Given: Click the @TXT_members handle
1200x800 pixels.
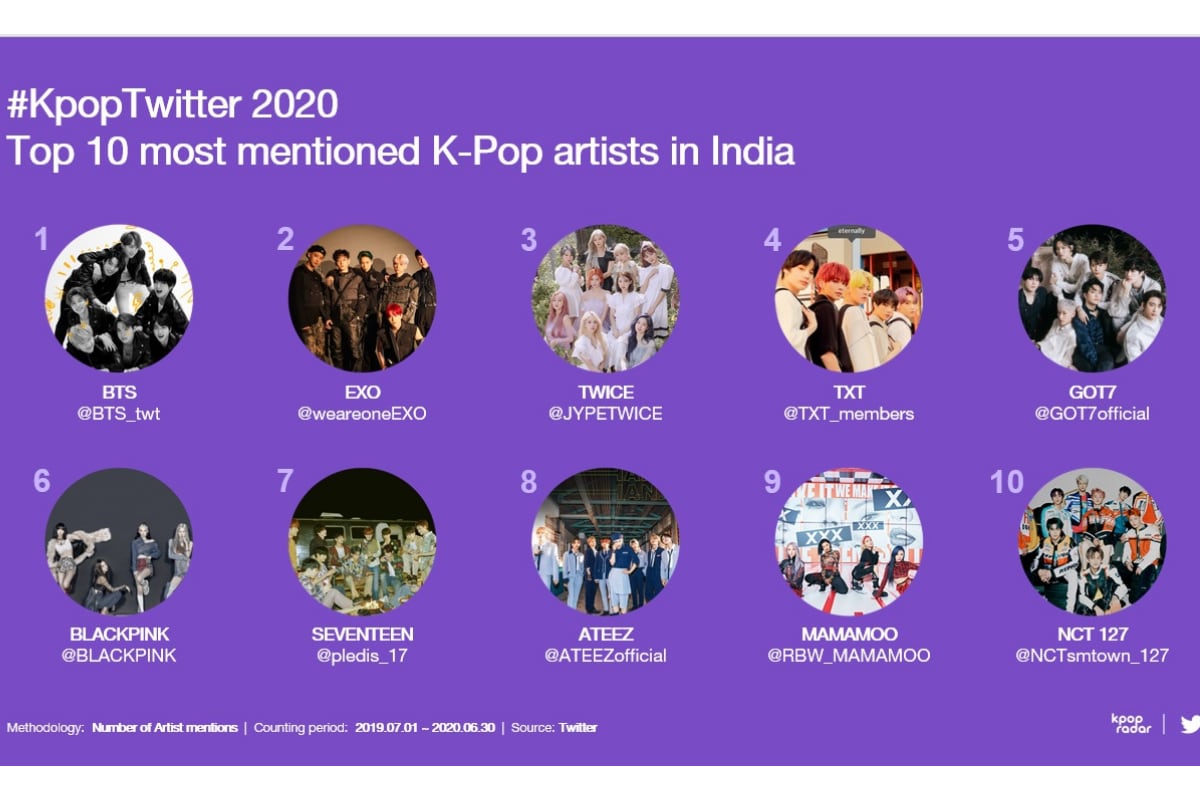Looking at the screenshot, I should tap(849, 413).
